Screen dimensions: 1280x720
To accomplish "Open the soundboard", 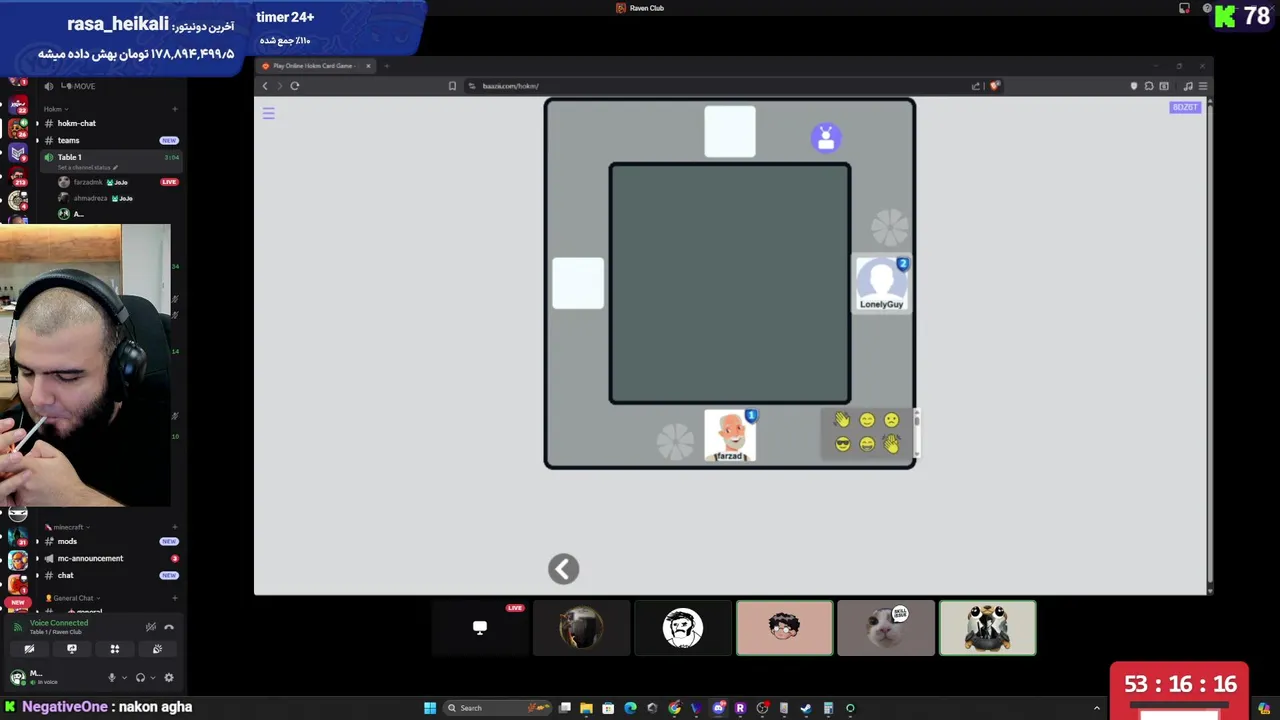I will pyautogui.click(x=157, y=649).
